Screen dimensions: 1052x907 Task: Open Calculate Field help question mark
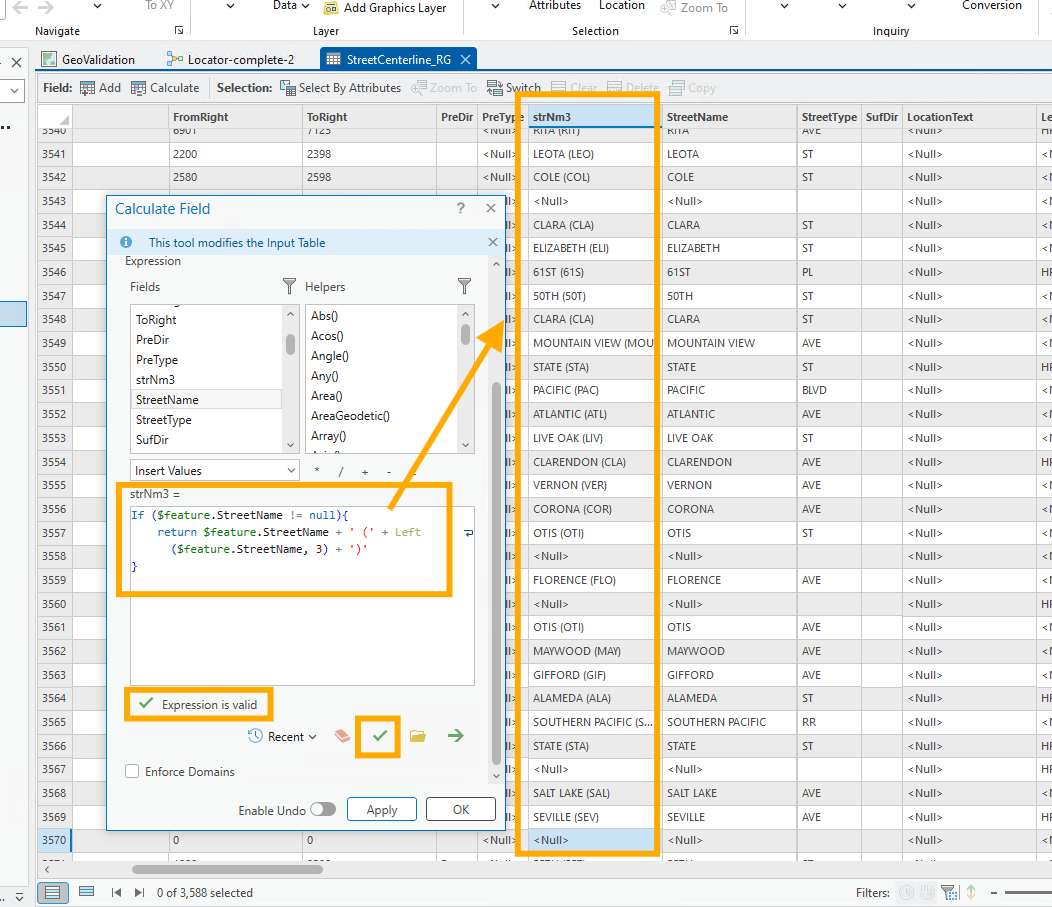[461, 208]
